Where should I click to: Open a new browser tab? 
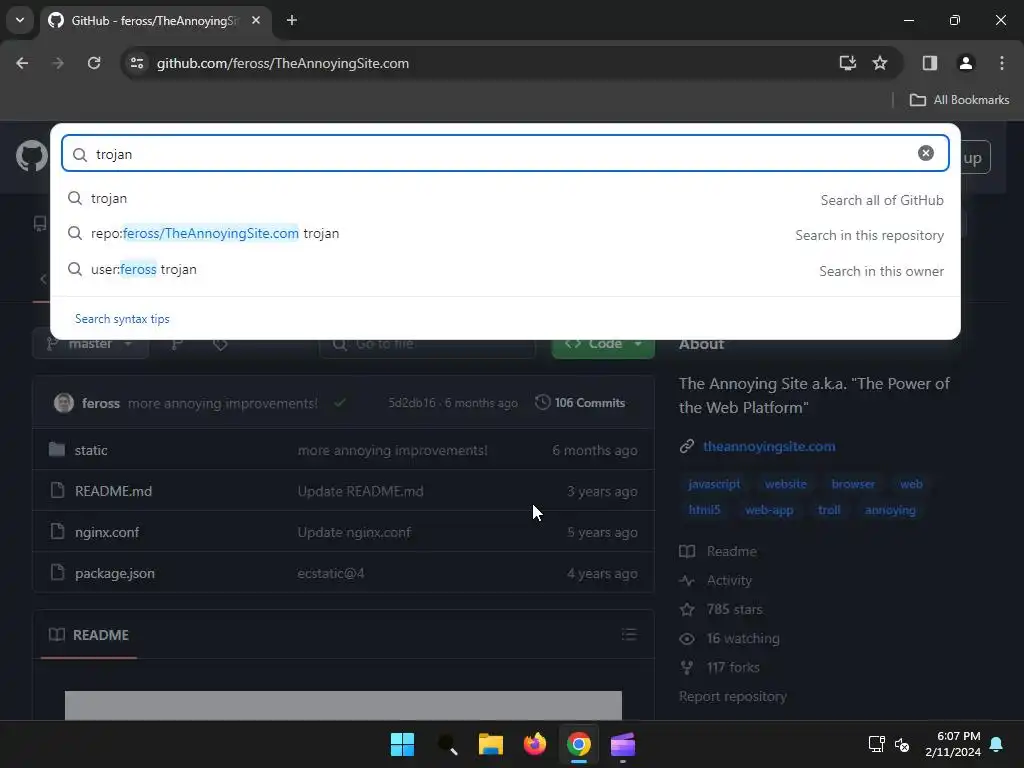click(292, 20)
